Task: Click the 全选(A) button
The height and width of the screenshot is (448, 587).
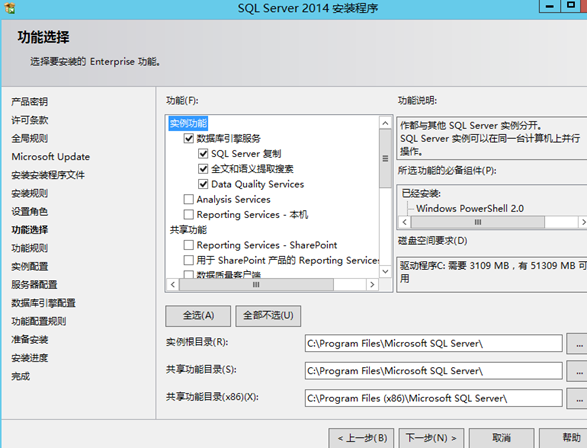Action: pyautogui.click(x=198, y=316)
